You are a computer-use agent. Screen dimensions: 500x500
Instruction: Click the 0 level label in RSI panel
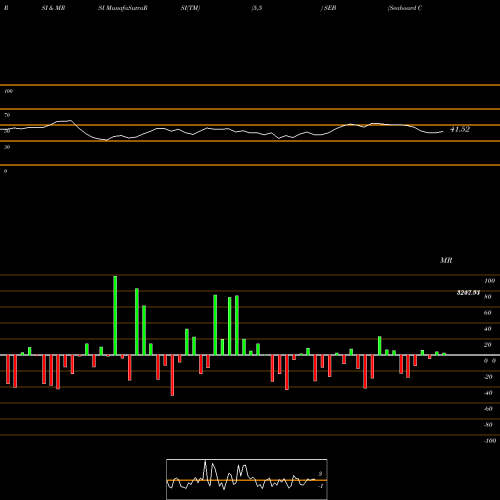[x=5, y=171]
